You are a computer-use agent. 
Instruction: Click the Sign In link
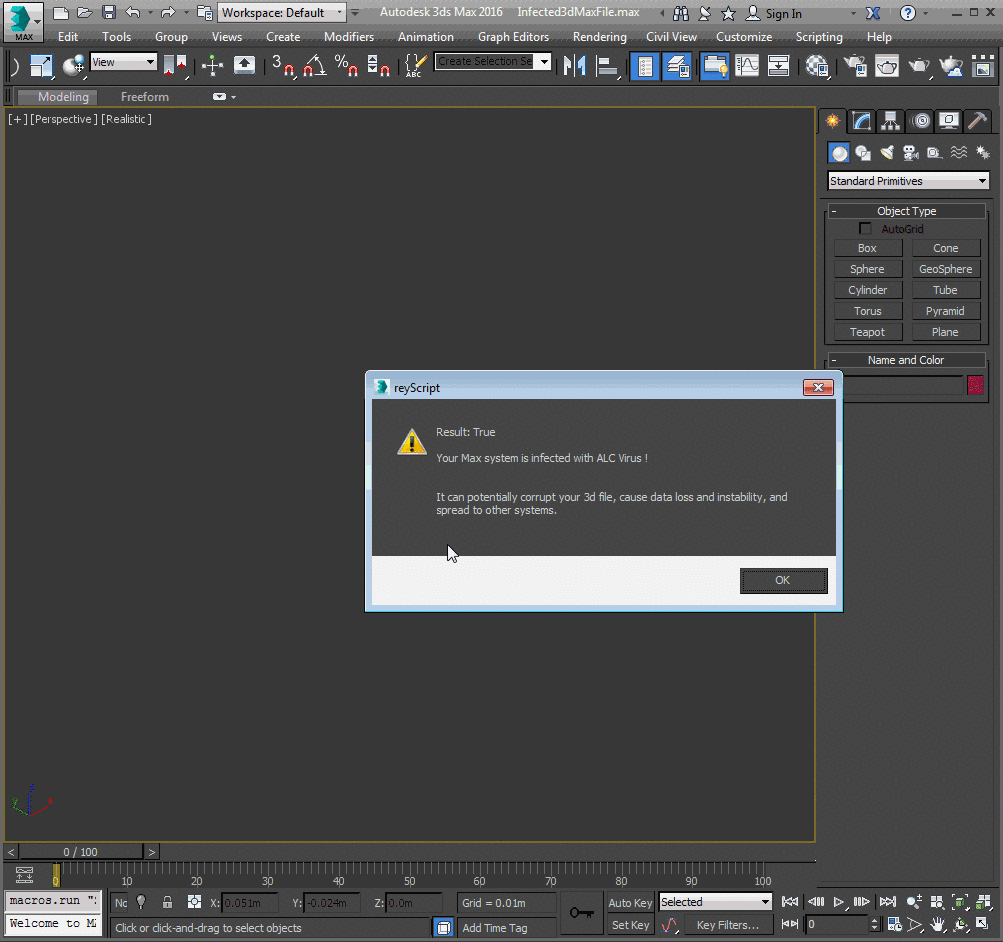click(x=784, y=13)
